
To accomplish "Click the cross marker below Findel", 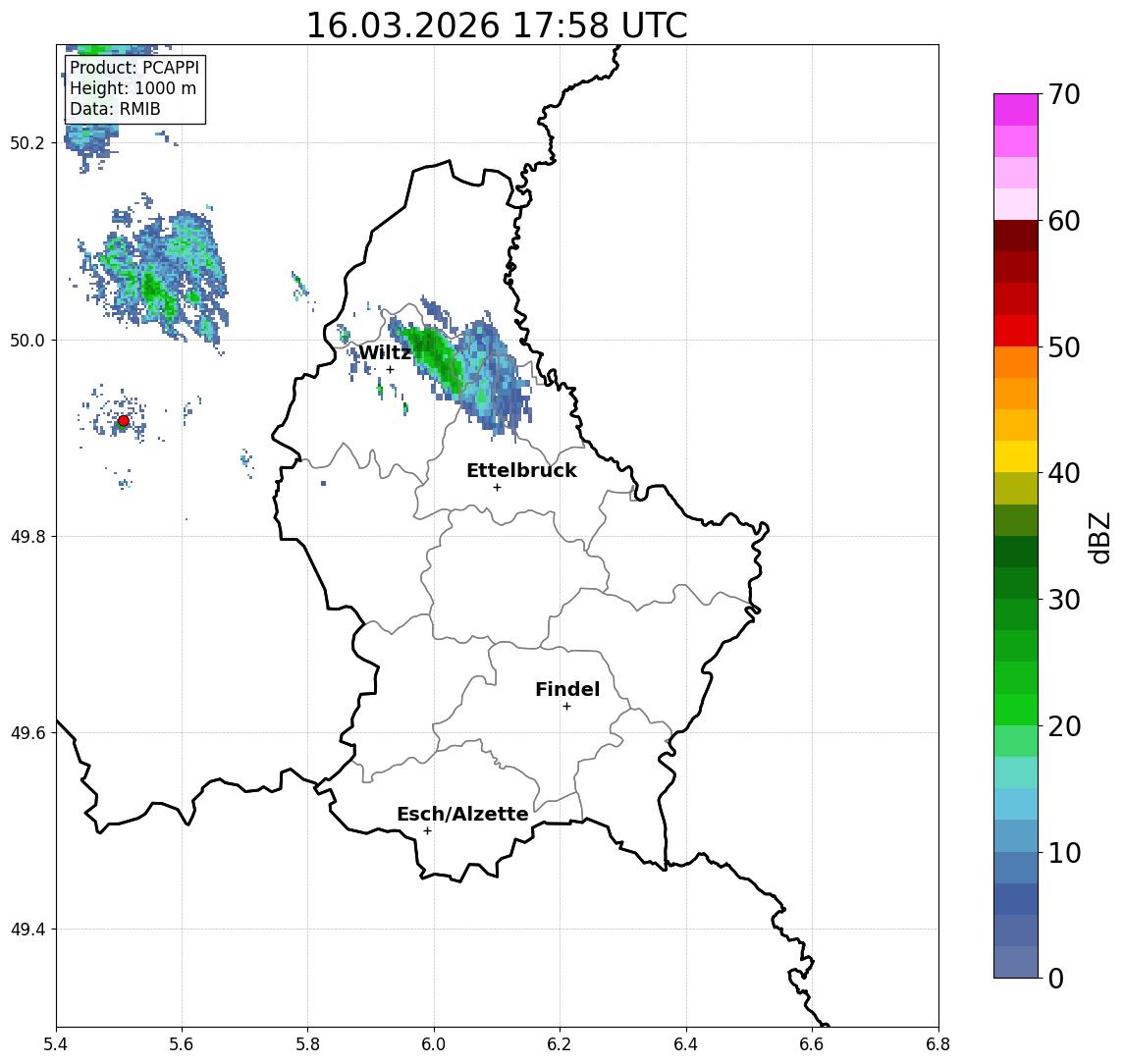I will 566,707.
